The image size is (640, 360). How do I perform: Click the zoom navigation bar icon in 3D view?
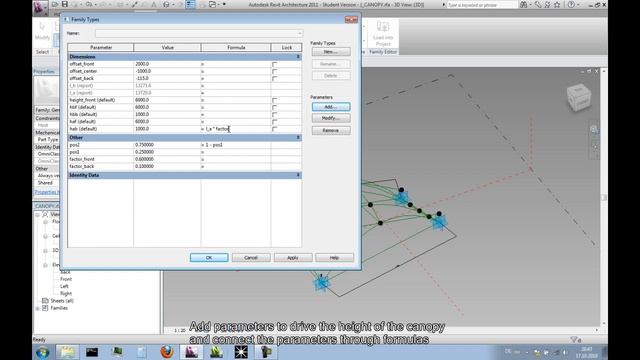pos(594,130)
